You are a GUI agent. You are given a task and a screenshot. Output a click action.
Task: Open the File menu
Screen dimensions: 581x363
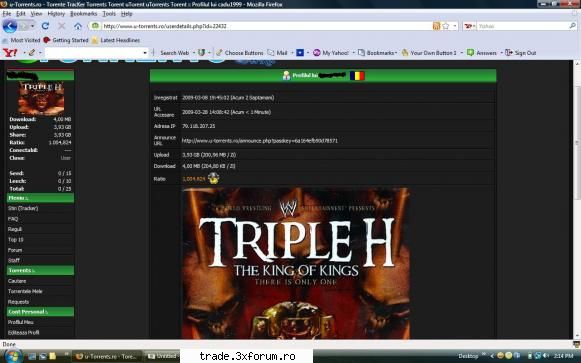(7, 14)
